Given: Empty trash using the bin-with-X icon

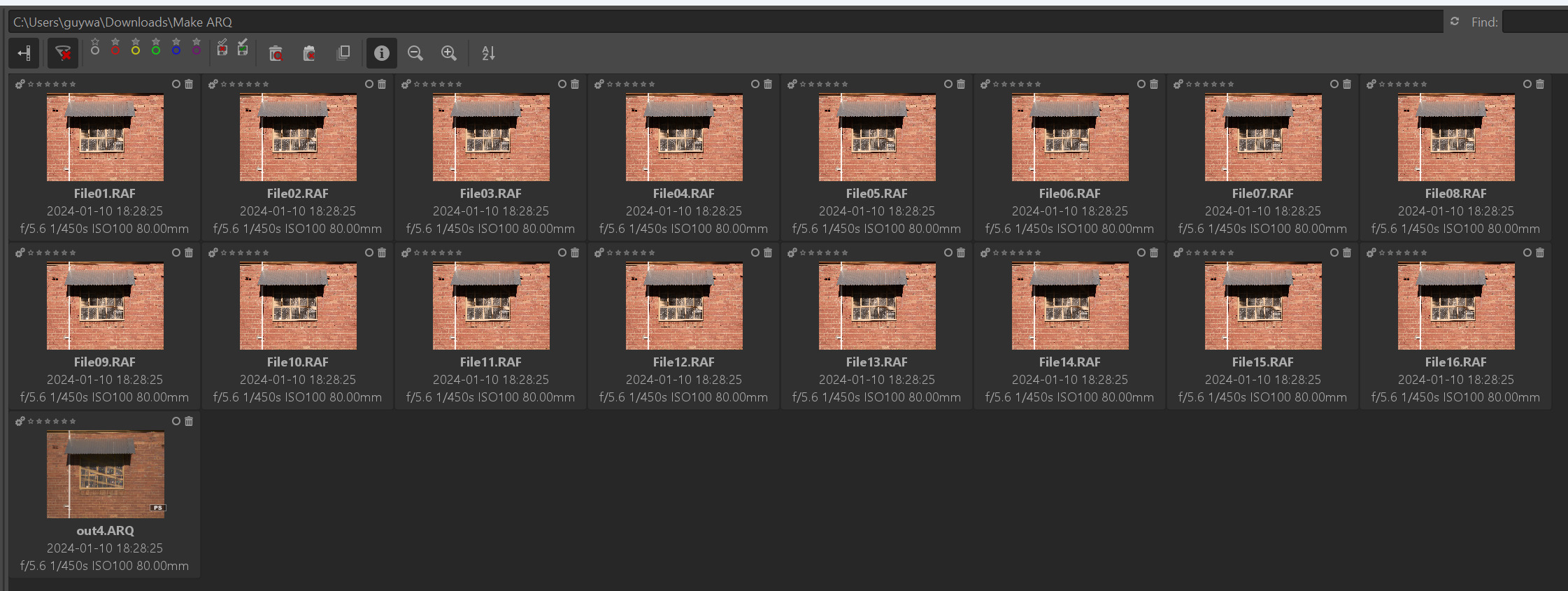Looking at the screenshot, I should (x=309, y=53).
